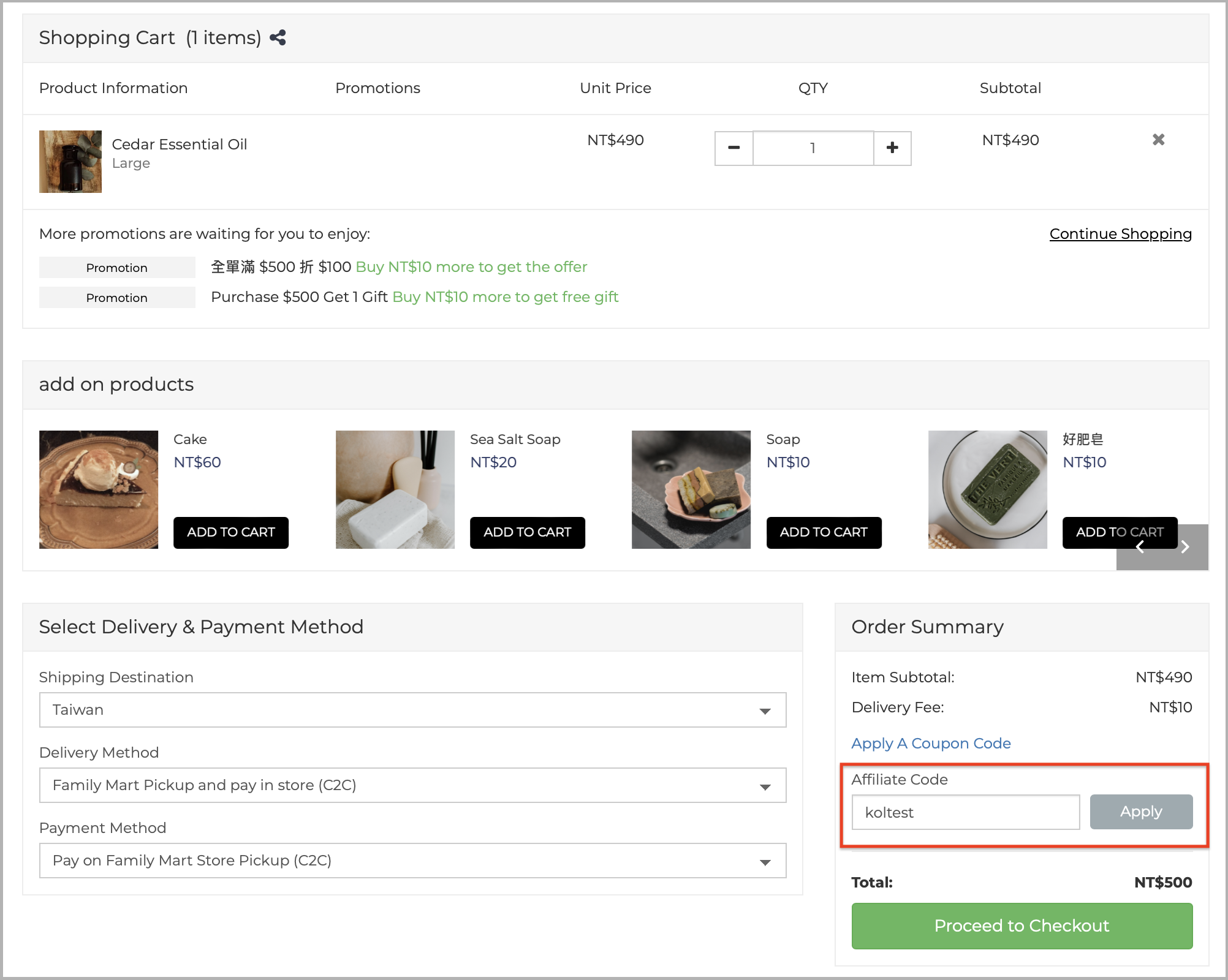Add Sea Salt Soap to cart

click(527, 532)
